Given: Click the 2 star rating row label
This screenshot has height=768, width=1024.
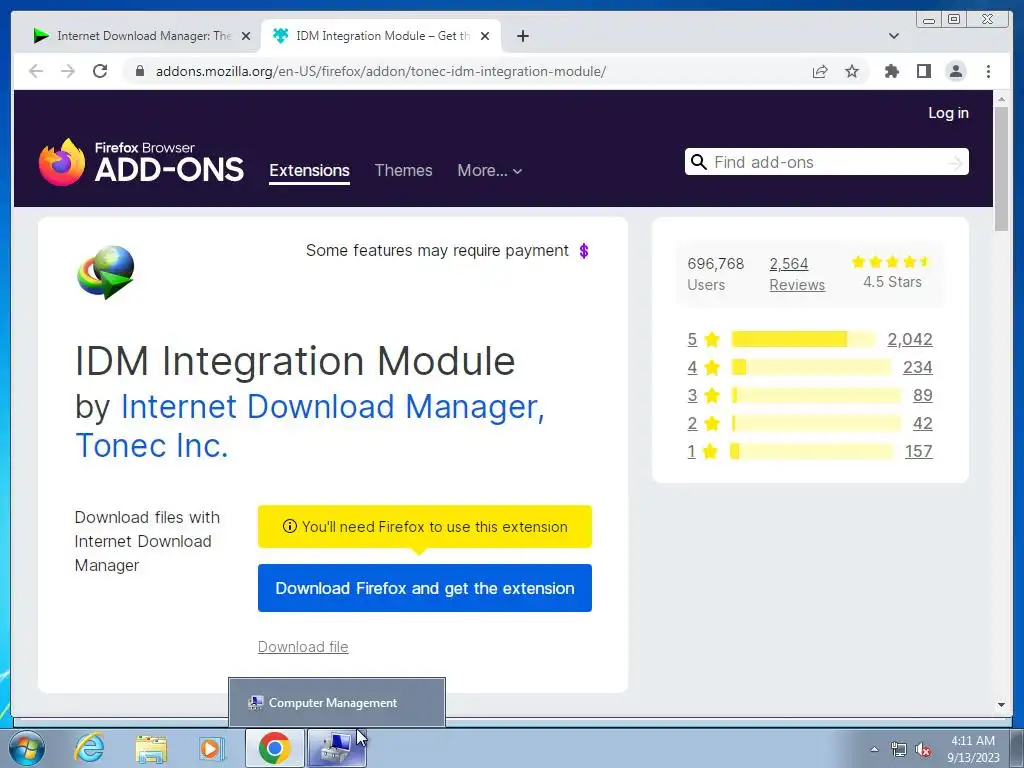Looking at the screenshot, I should (x=703, y=423).
